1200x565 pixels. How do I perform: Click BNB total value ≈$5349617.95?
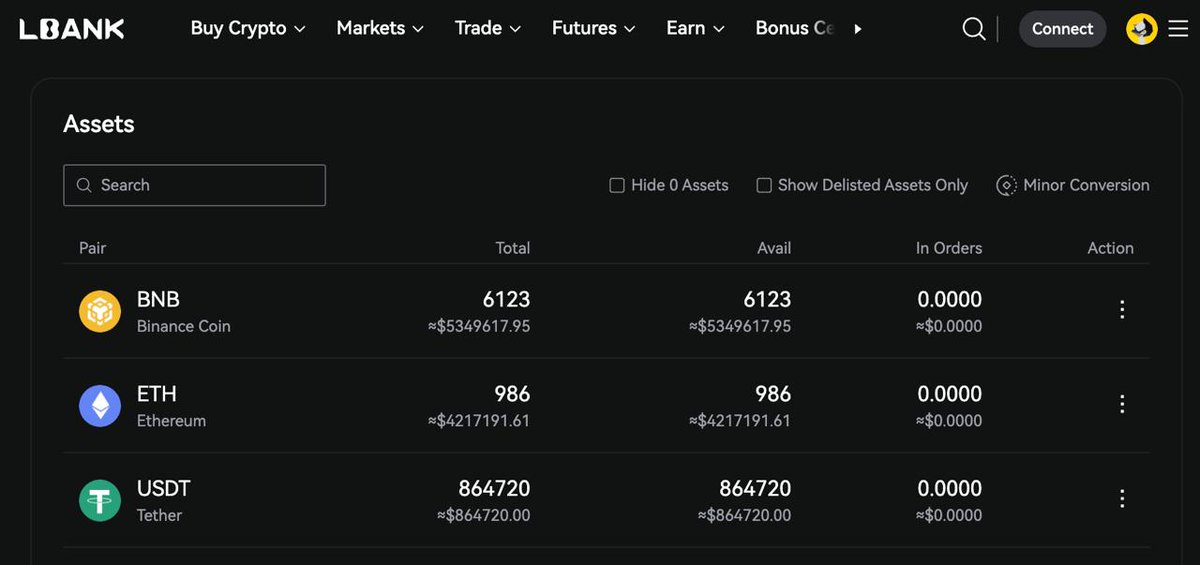478,326
